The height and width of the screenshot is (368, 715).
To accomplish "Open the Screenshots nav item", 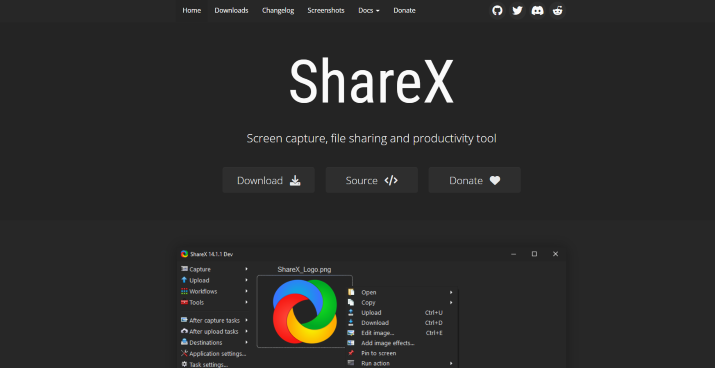I will coord(326,10).
